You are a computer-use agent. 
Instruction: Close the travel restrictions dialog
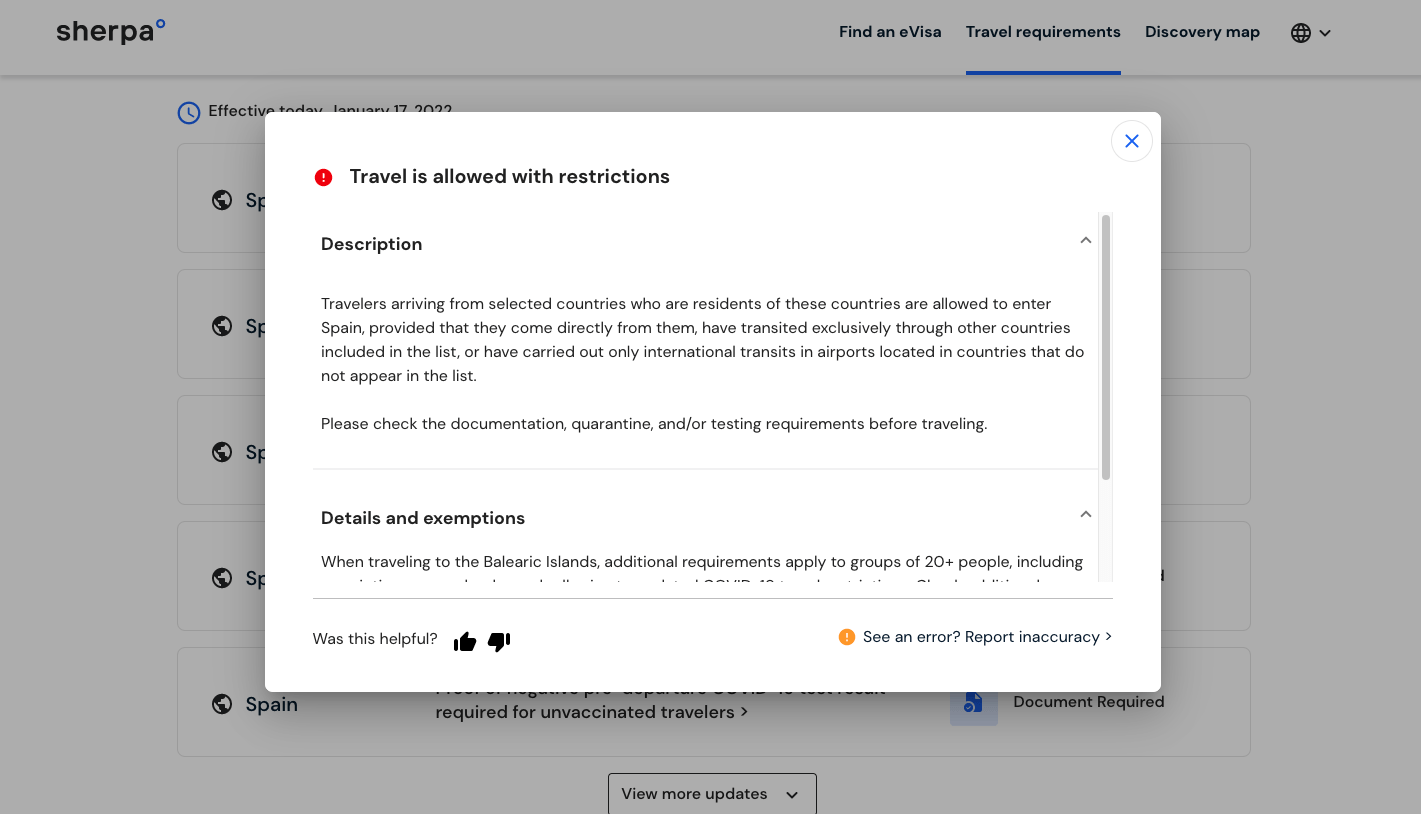click(x=1131, y=141)
